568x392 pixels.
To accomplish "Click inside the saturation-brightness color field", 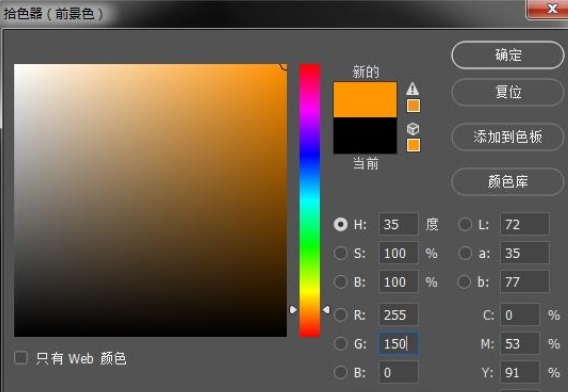I will 150,200.
